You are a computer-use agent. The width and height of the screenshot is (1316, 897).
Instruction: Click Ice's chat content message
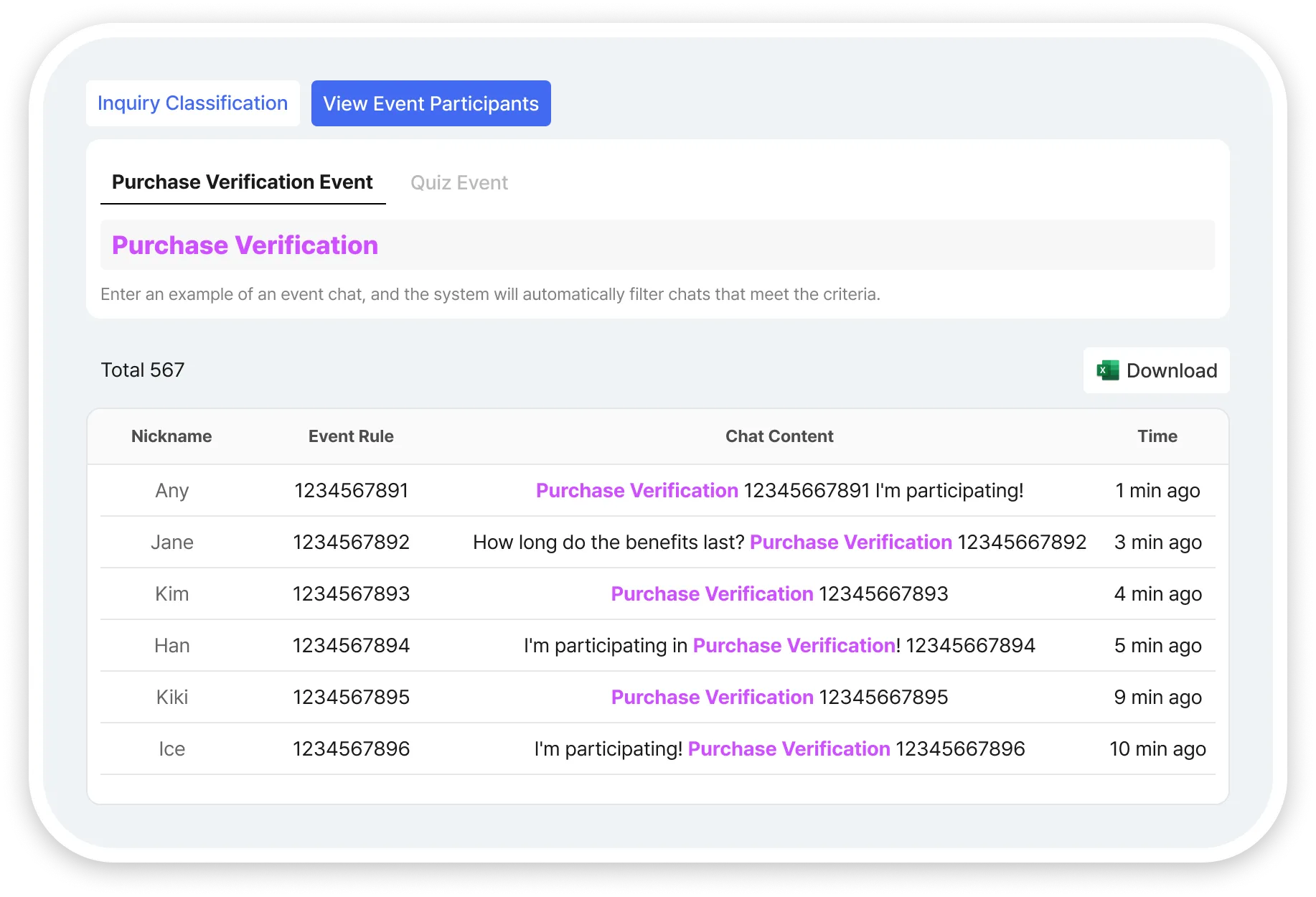point(779,749)
